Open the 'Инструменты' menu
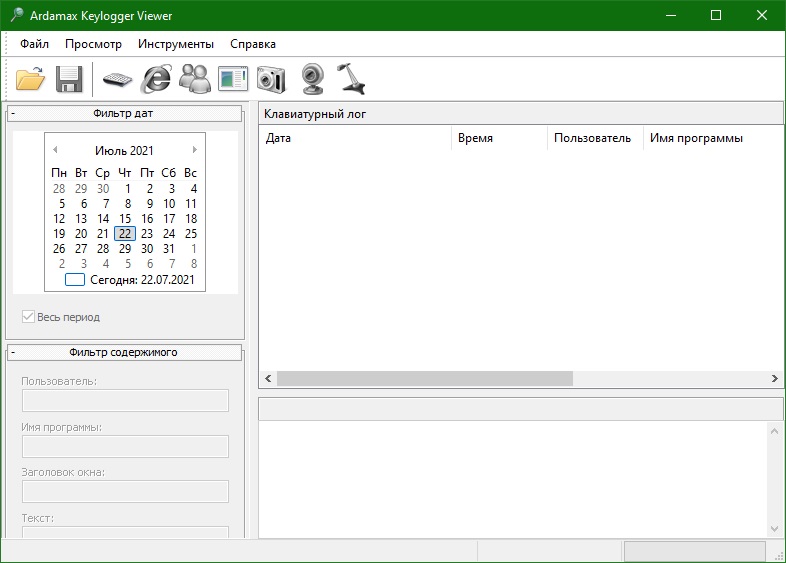This screenshot has width=786, height=563. click(x=176, y=44)
